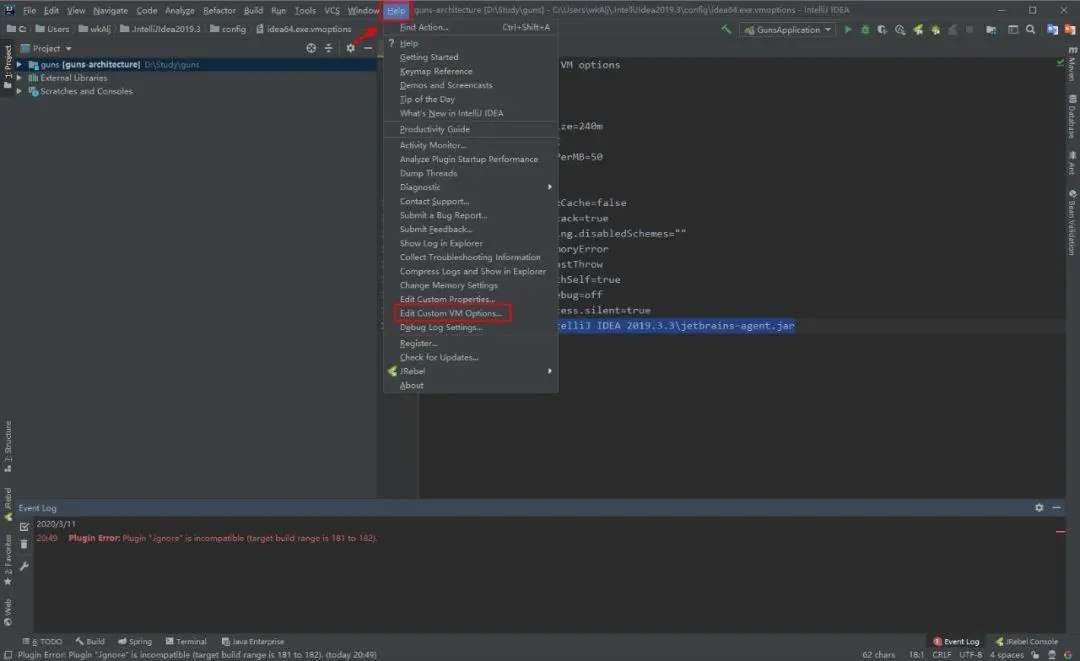Click the Project Structure icon in toolbar
1080x661 pixels.
[x=991, y=30]
